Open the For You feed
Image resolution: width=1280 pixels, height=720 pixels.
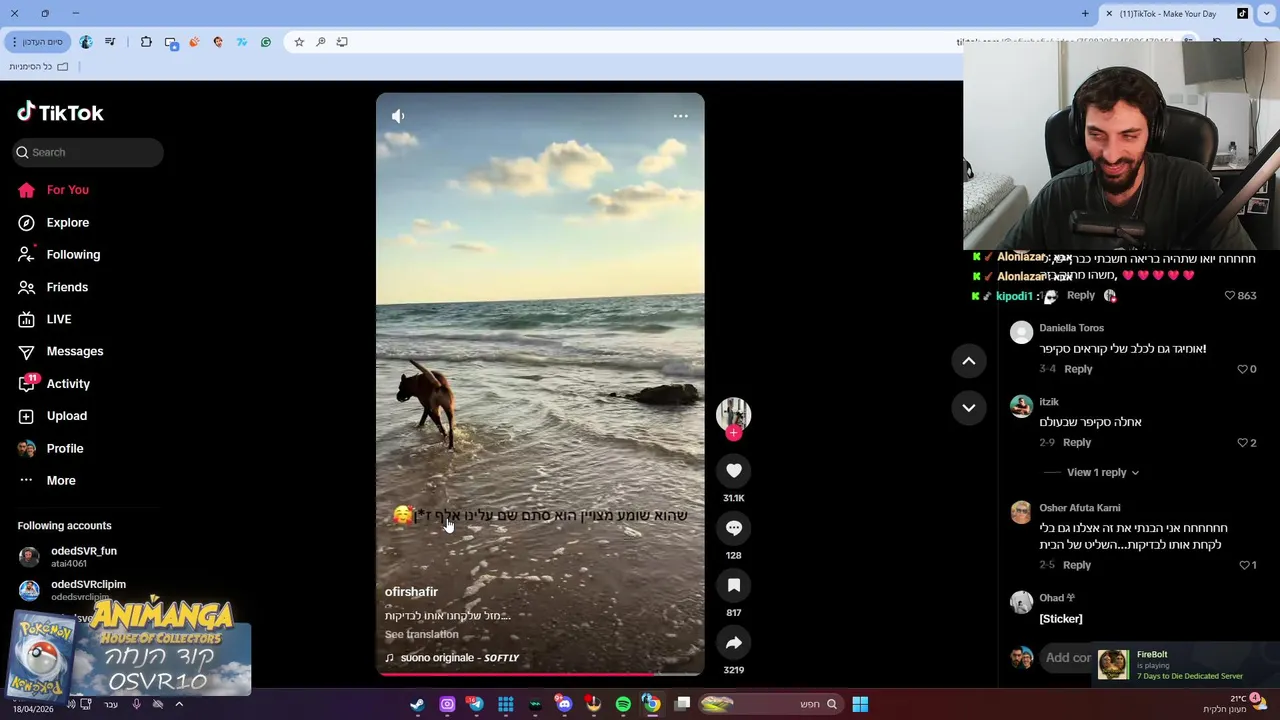click(x=53, y=190)
